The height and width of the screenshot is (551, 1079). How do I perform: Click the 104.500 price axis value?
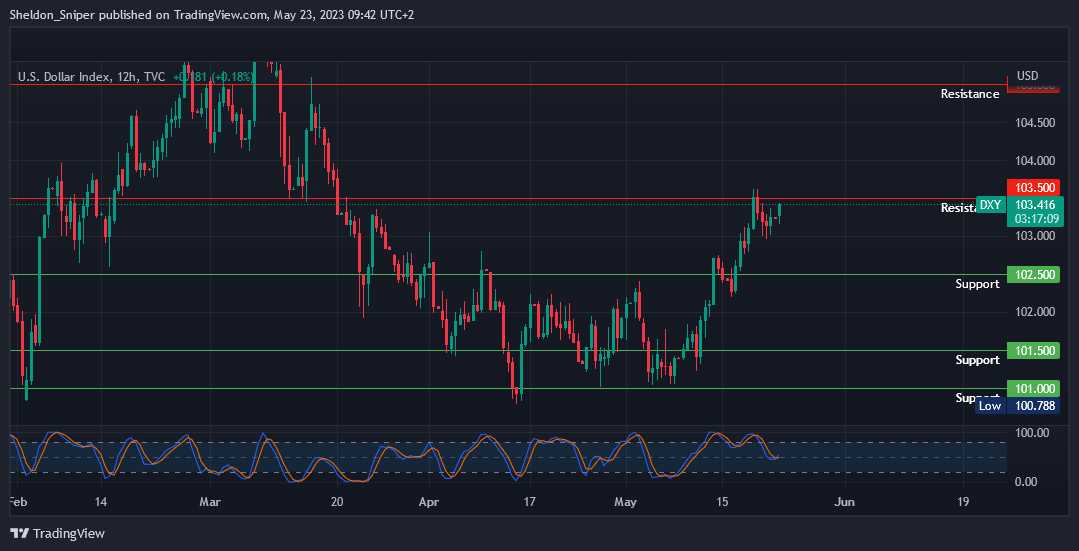coord(1035,122)
